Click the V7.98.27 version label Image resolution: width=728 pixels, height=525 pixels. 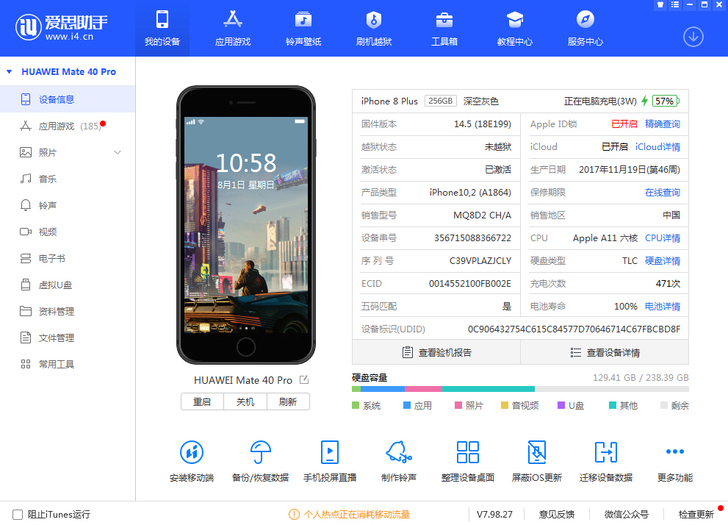click(494, 514)
